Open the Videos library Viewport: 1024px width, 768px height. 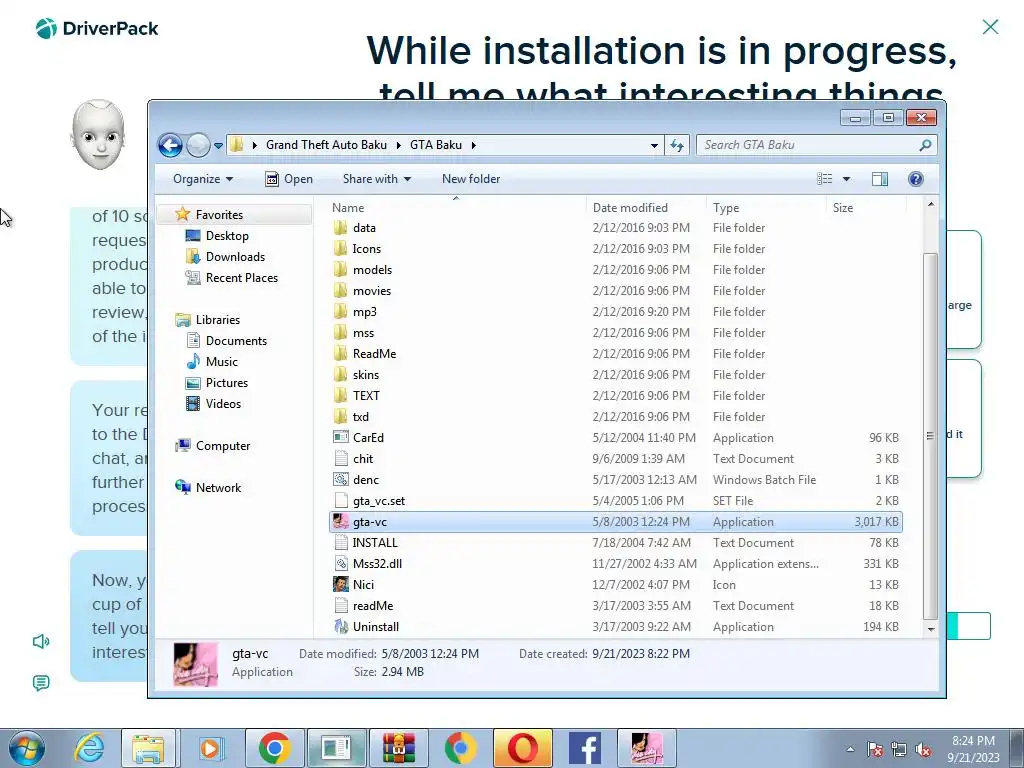(x=223, y=404)
